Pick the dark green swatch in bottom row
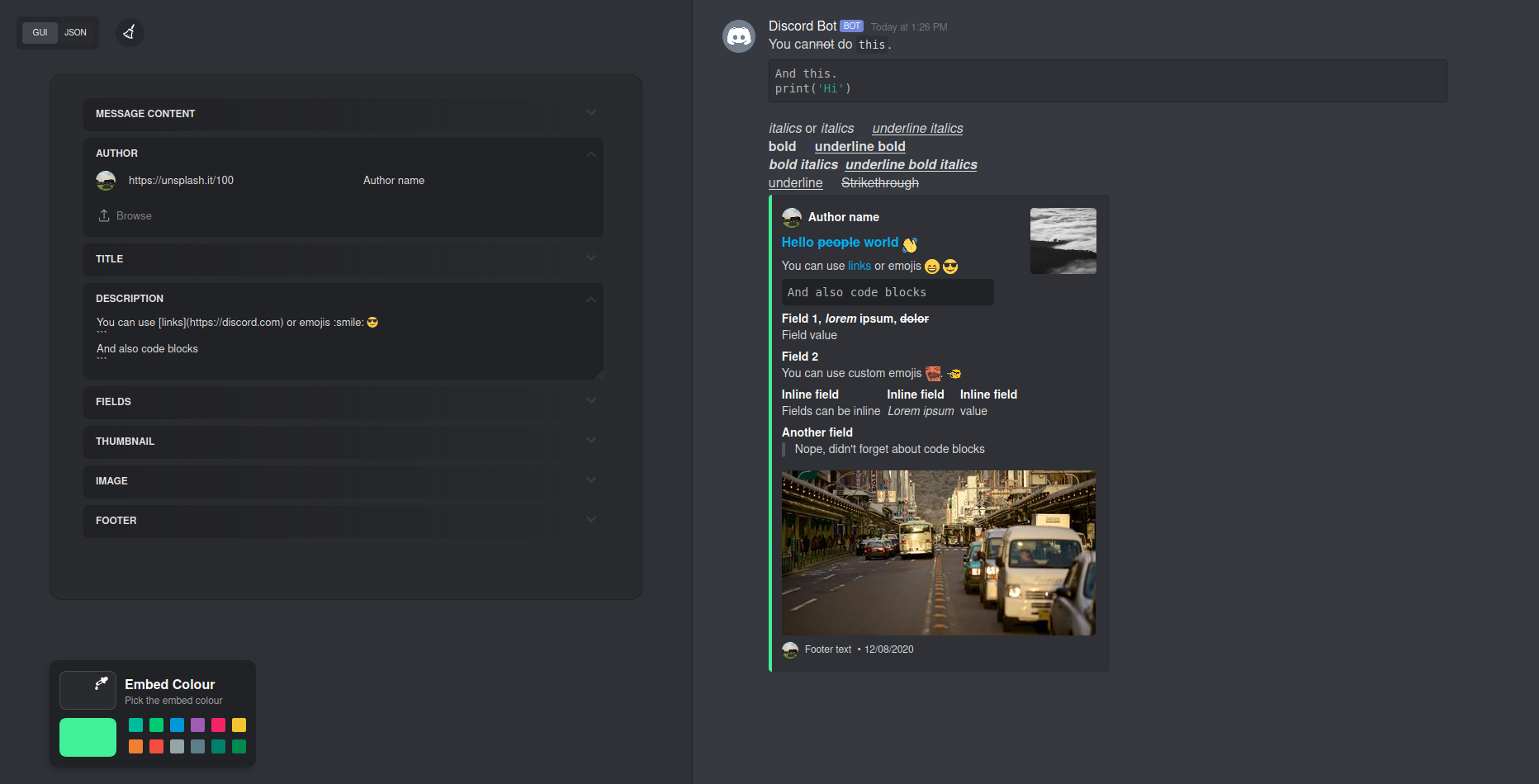 [239, 747]
